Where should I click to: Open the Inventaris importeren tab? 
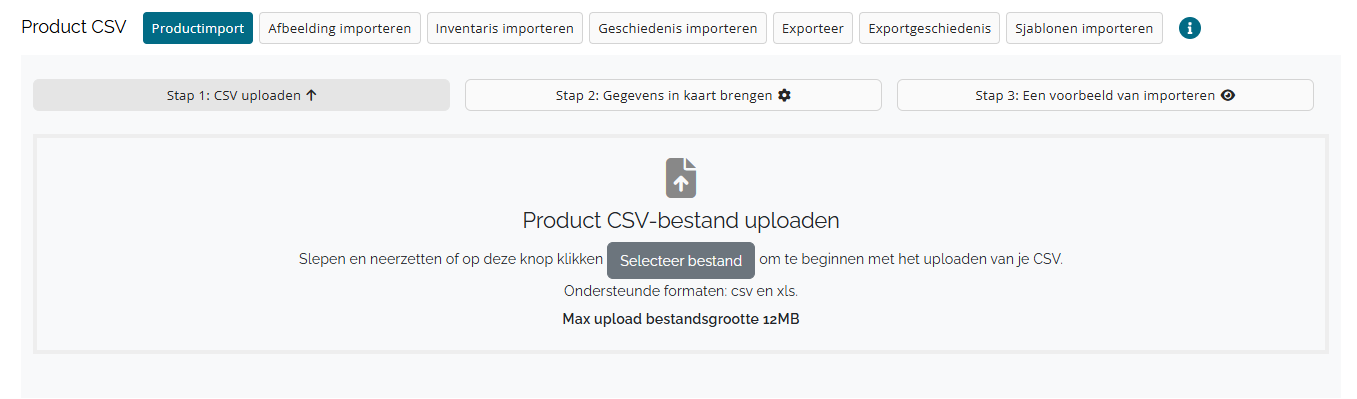pyautogui.click(x=505, y=28)
